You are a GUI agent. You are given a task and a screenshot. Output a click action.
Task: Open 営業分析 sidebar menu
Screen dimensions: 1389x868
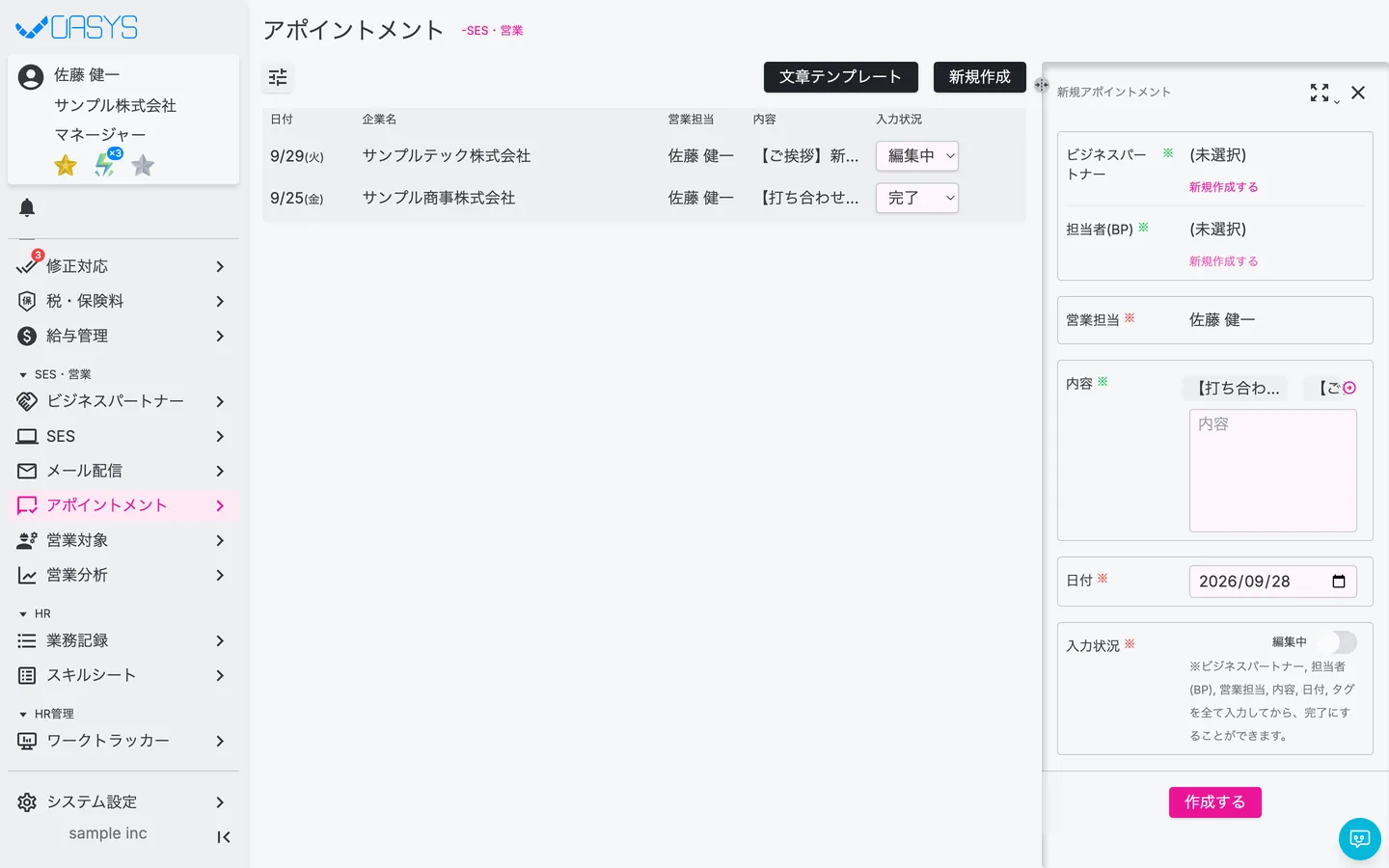pyautogui.click(x=123, y=575)
